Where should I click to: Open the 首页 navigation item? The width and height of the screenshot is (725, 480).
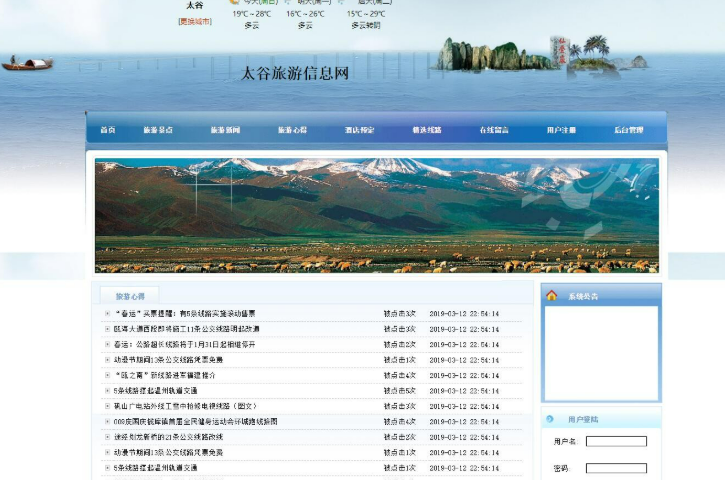pos(108,130)
